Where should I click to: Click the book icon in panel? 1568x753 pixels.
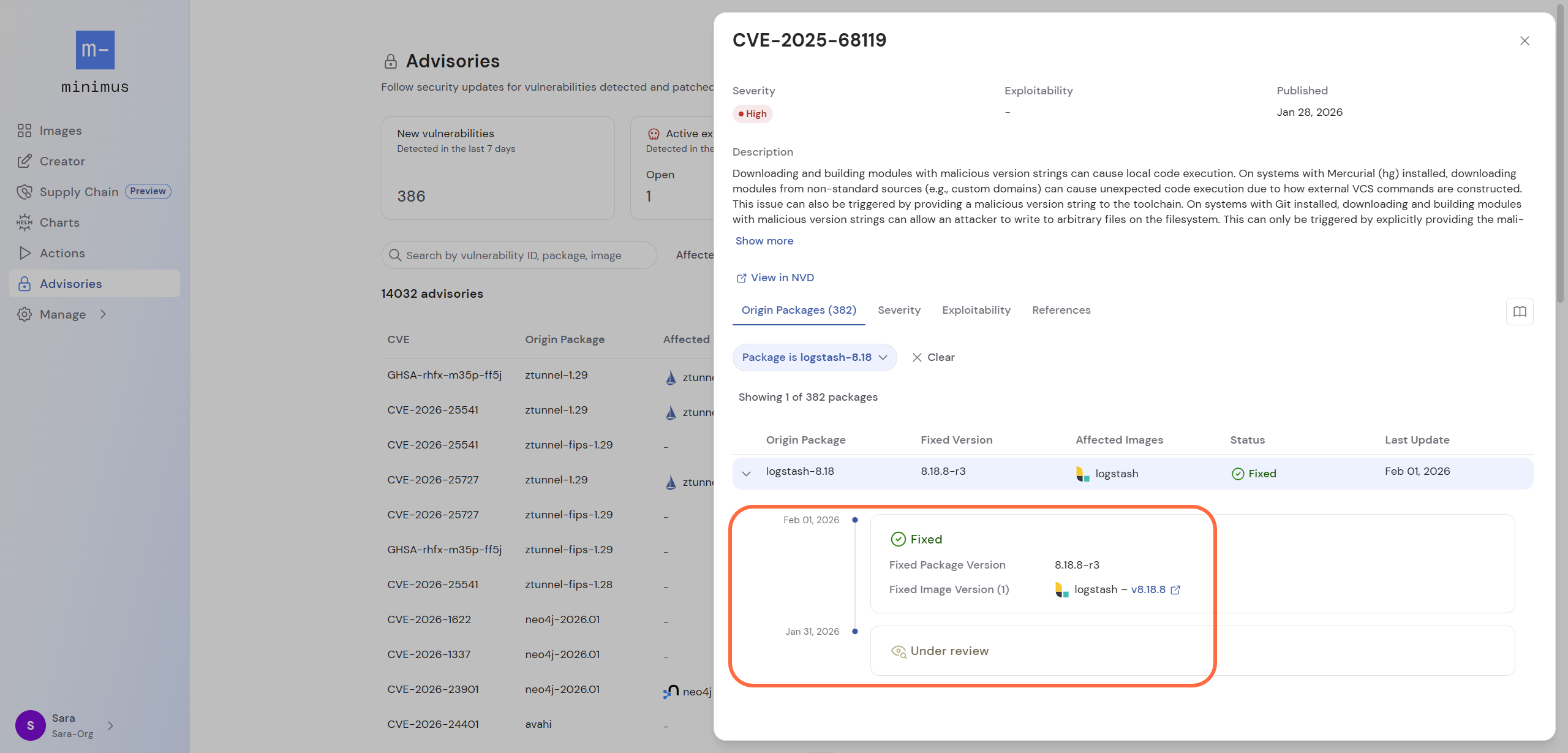[1520, 311]
